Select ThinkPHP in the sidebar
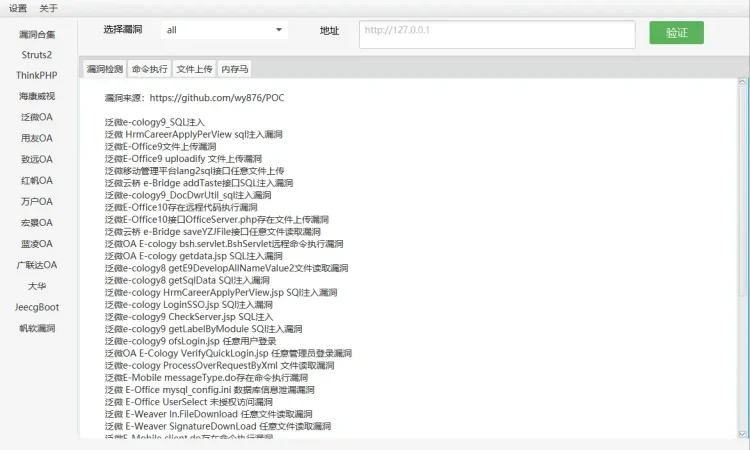The image size is (750, 450). (37, 76)
